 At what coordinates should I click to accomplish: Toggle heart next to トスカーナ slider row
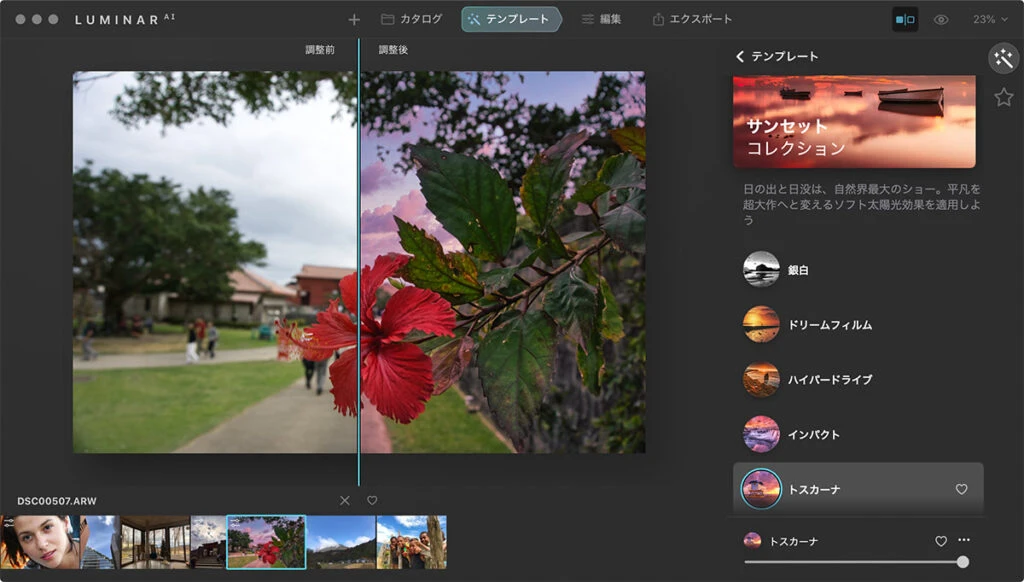940,541
